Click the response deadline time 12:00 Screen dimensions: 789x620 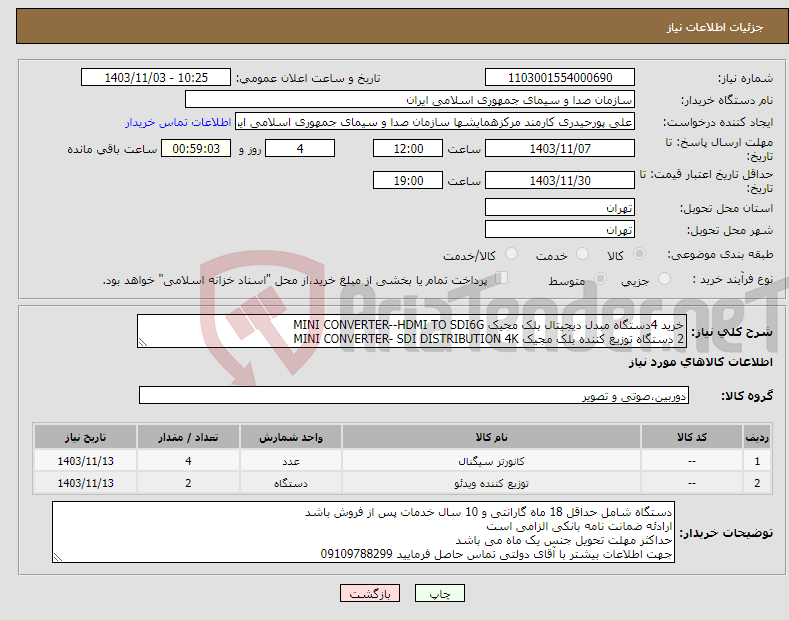click(x=408, y=148)
